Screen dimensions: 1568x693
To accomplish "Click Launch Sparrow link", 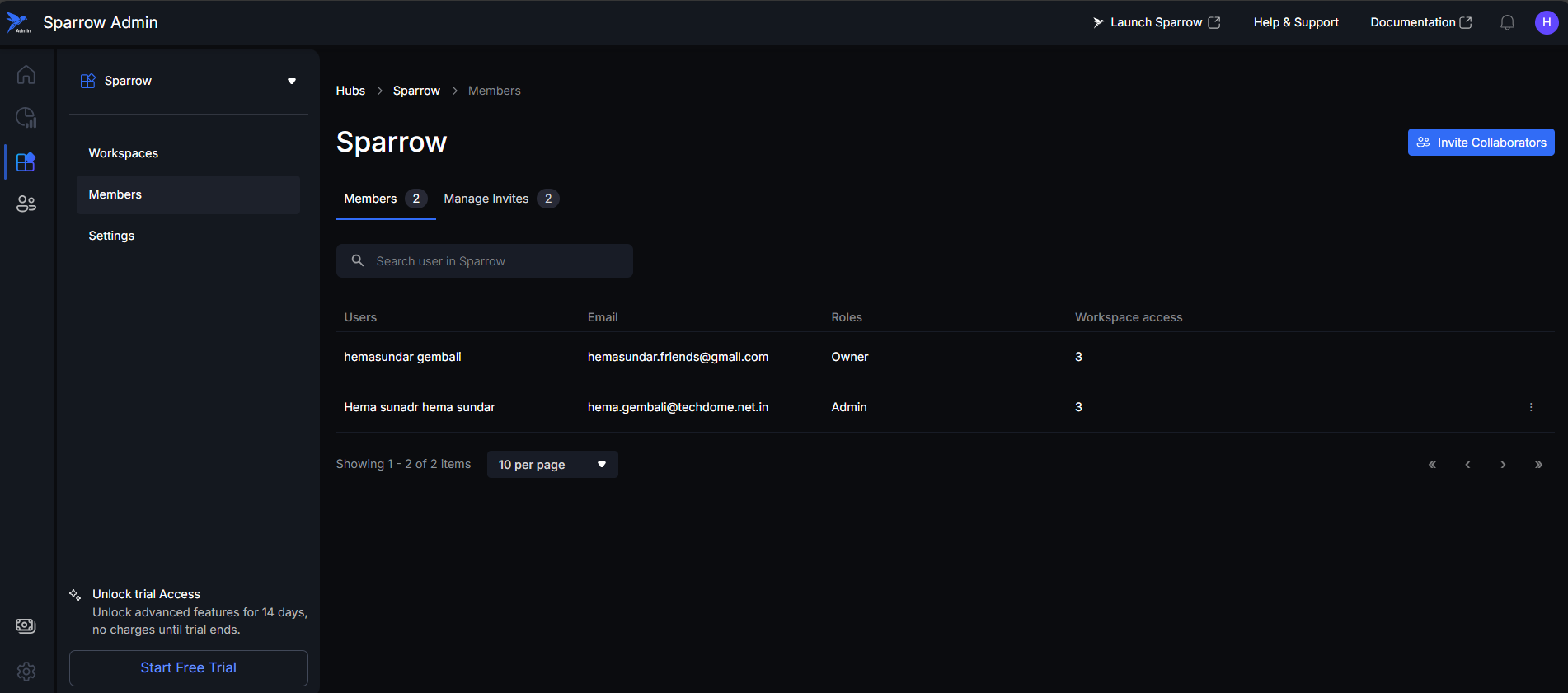I will pos(1156,23).
